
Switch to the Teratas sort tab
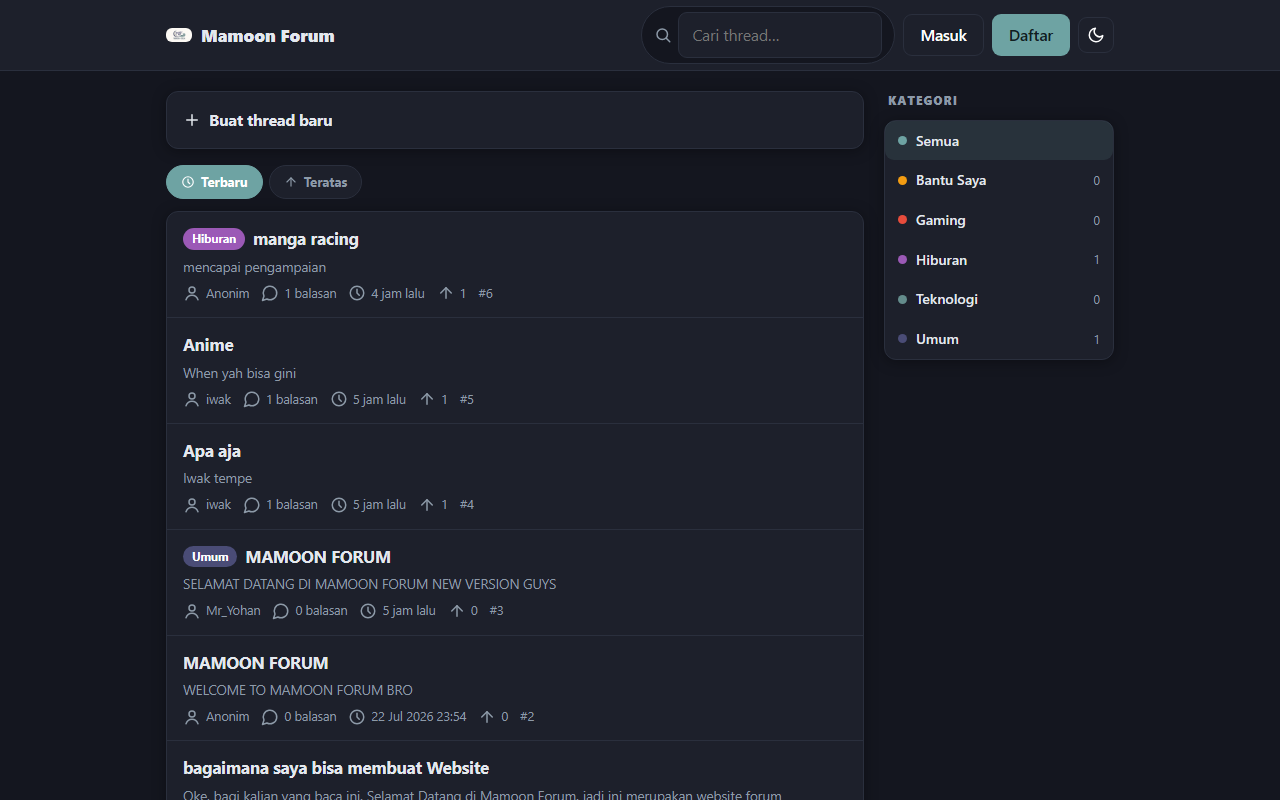coord(315,182)
